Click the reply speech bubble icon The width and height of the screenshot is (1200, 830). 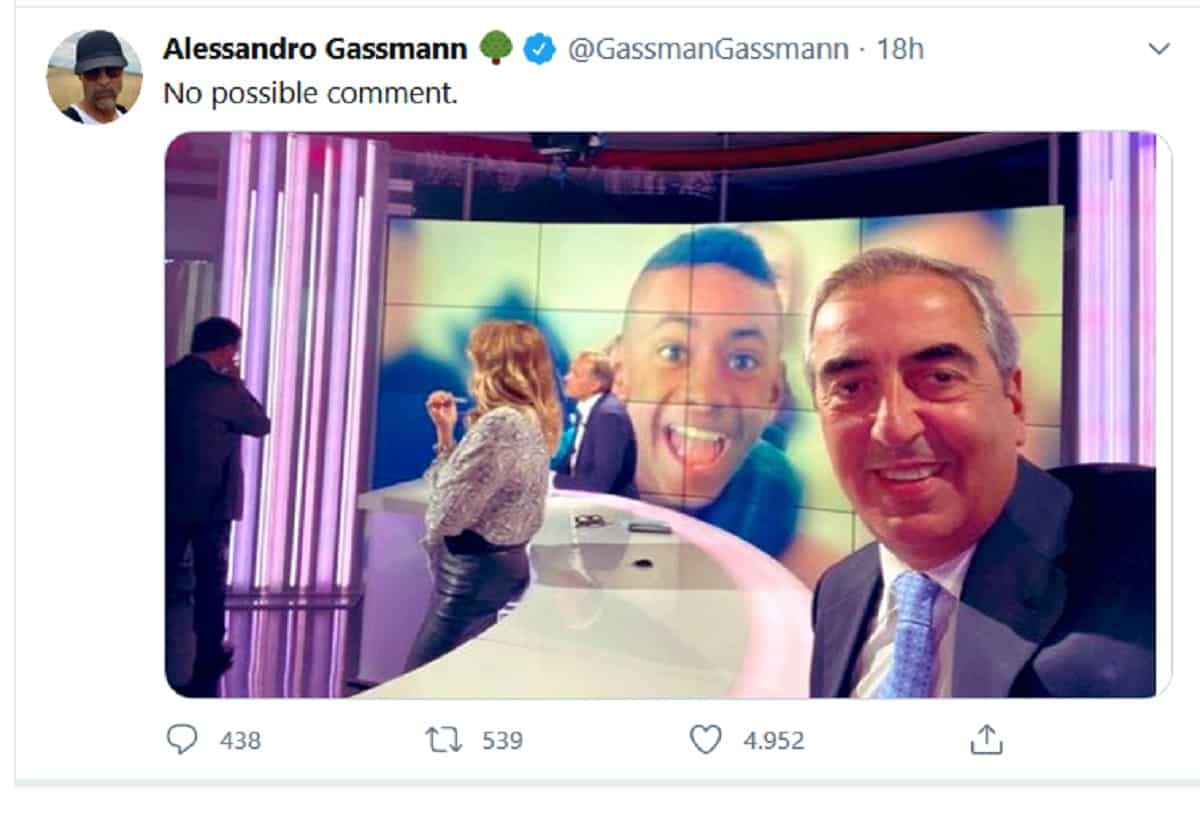point(182,739)
